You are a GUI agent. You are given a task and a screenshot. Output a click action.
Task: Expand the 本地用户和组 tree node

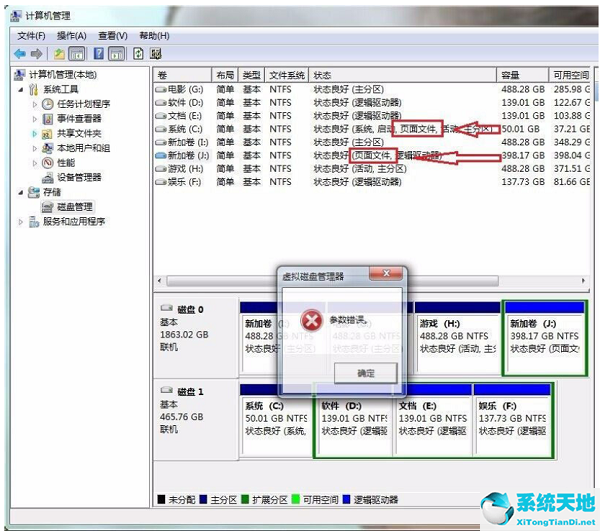point(35,148)
